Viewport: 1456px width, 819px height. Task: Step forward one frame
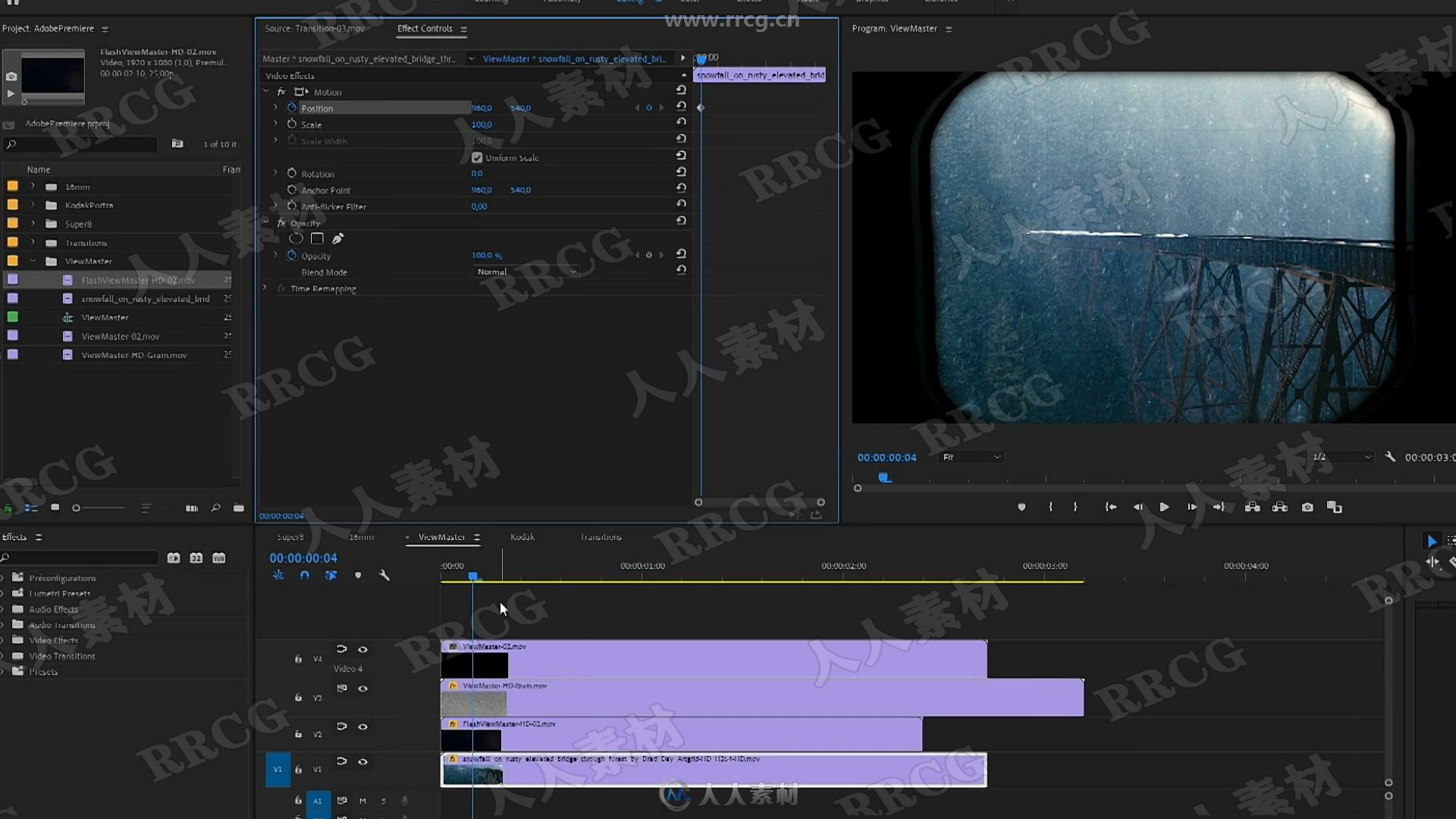[x=1192, y=507]
